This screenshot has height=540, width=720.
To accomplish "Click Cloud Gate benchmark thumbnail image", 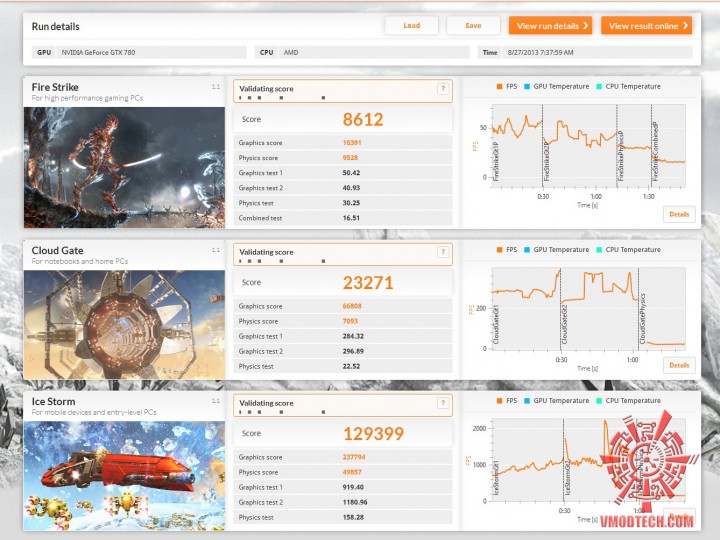I will [x=124, y=325].
